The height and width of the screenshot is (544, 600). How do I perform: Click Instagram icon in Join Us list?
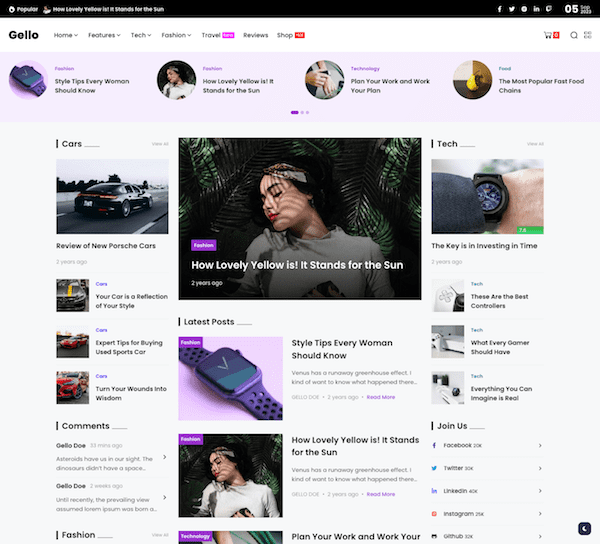tap(434, 514)
